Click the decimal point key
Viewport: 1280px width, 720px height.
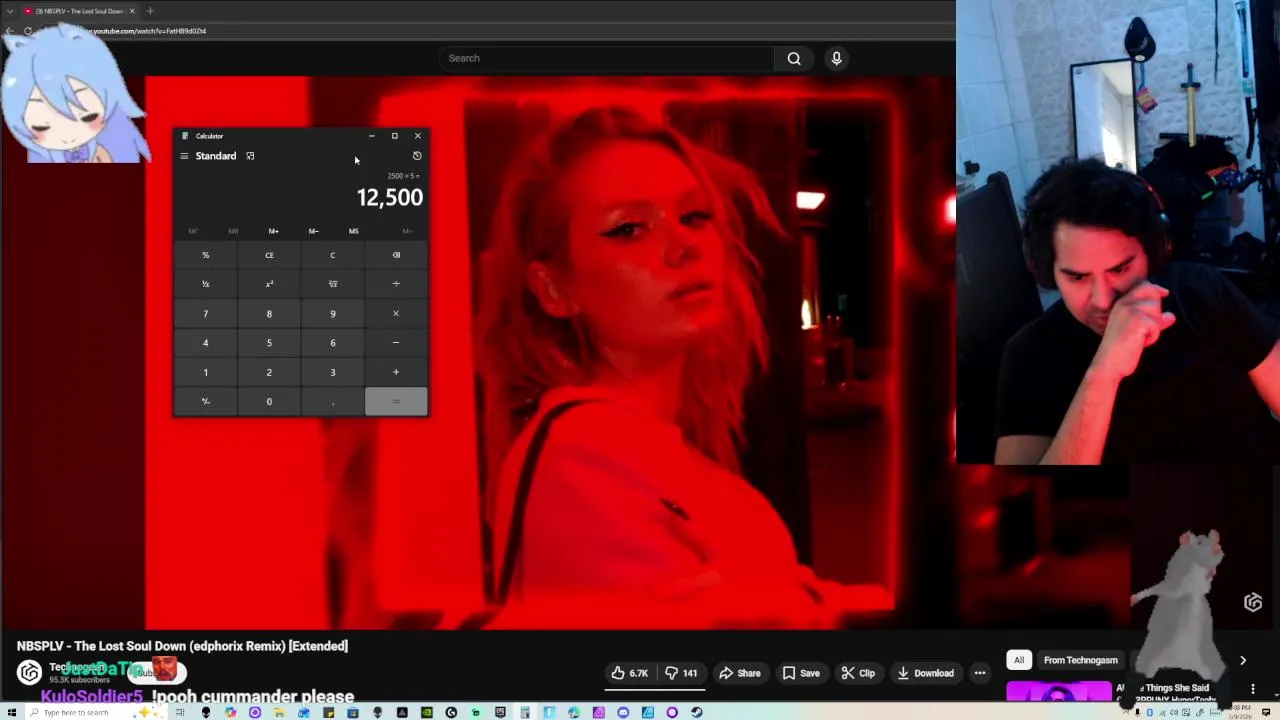point(333,401)
